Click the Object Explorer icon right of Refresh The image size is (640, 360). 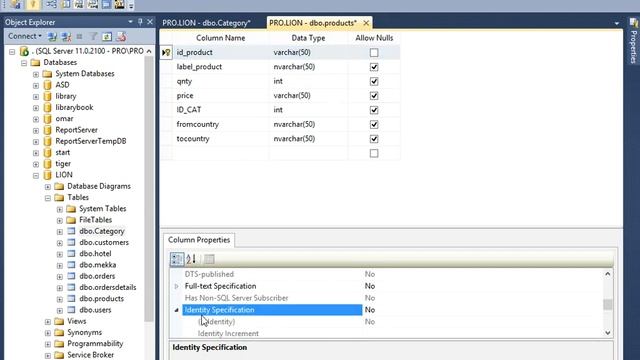[x=121, y=37]
